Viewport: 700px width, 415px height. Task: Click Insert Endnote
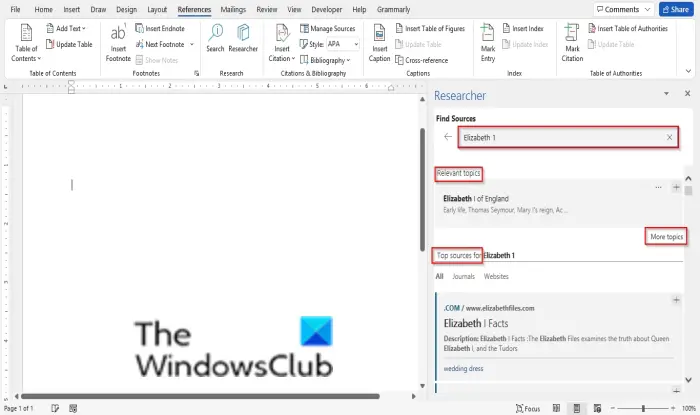160,29
